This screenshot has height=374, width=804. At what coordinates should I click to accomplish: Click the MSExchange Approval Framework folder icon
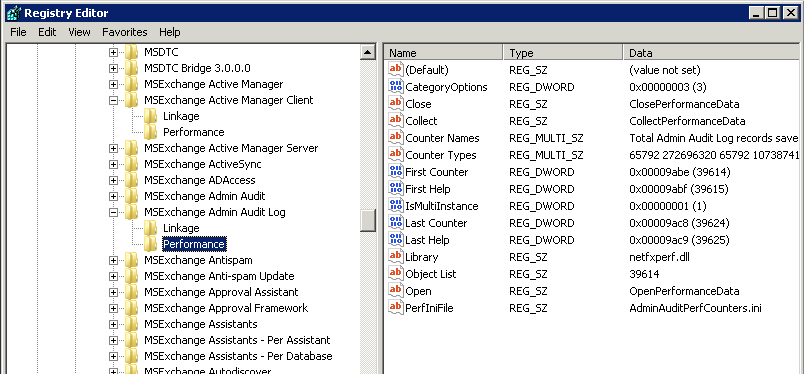tap(131, 308)
